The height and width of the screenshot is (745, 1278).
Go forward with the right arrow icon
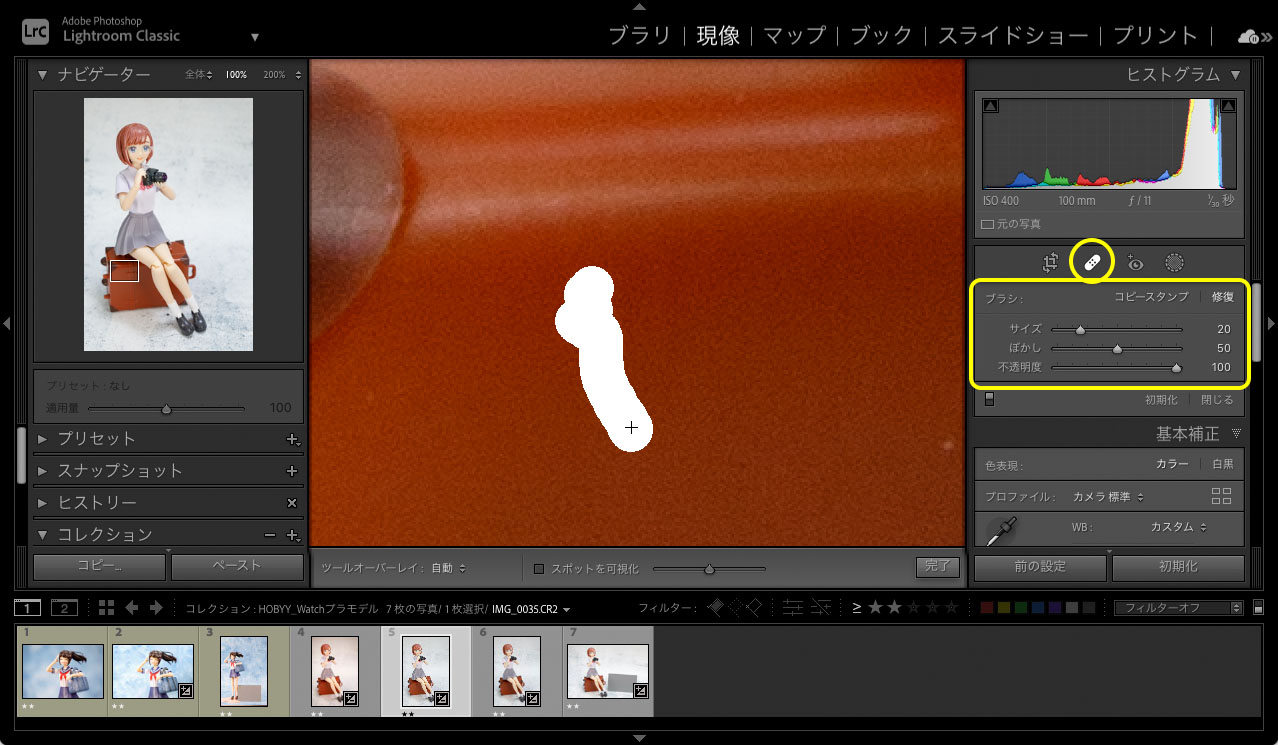(156, 608)
